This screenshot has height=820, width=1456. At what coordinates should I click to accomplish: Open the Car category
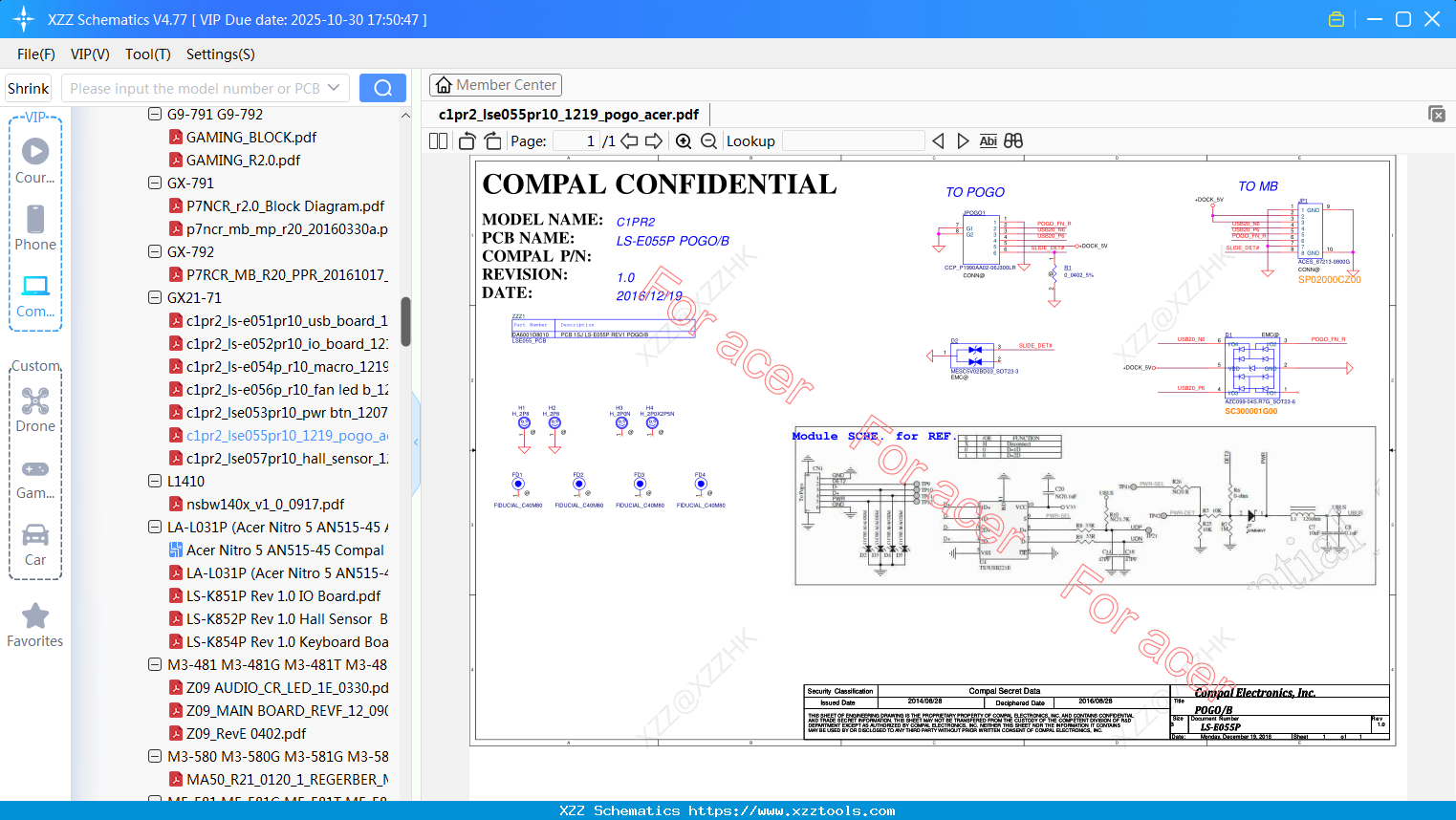pyautogui.click(x=35, y=544)
